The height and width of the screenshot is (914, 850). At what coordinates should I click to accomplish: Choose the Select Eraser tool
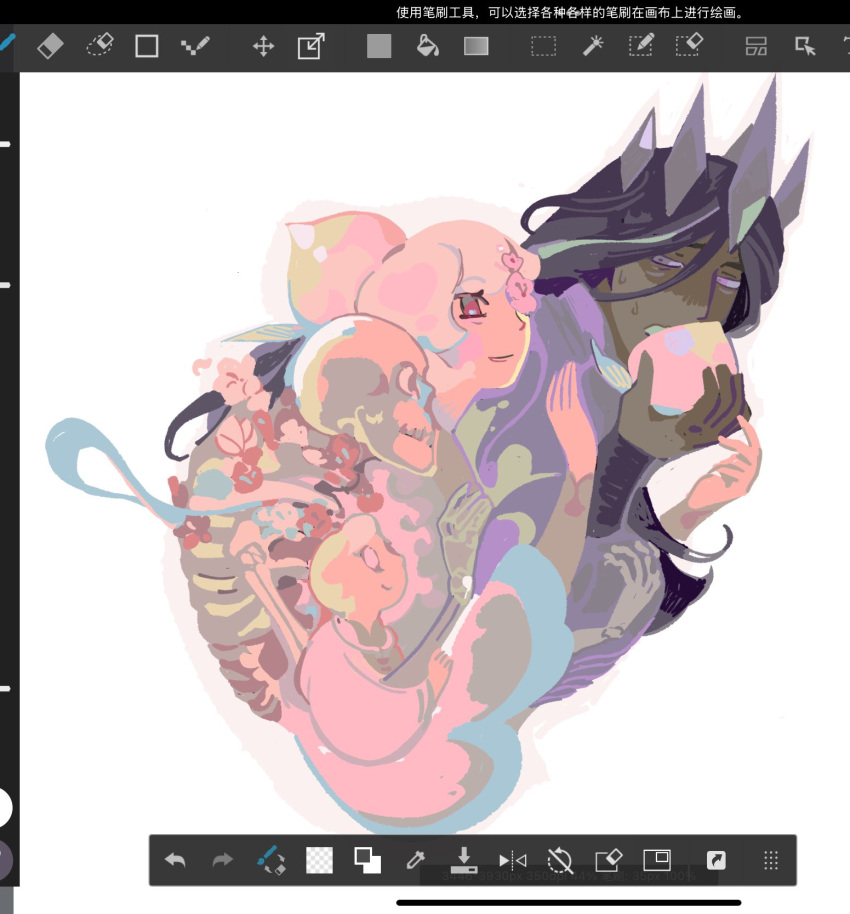690,46
